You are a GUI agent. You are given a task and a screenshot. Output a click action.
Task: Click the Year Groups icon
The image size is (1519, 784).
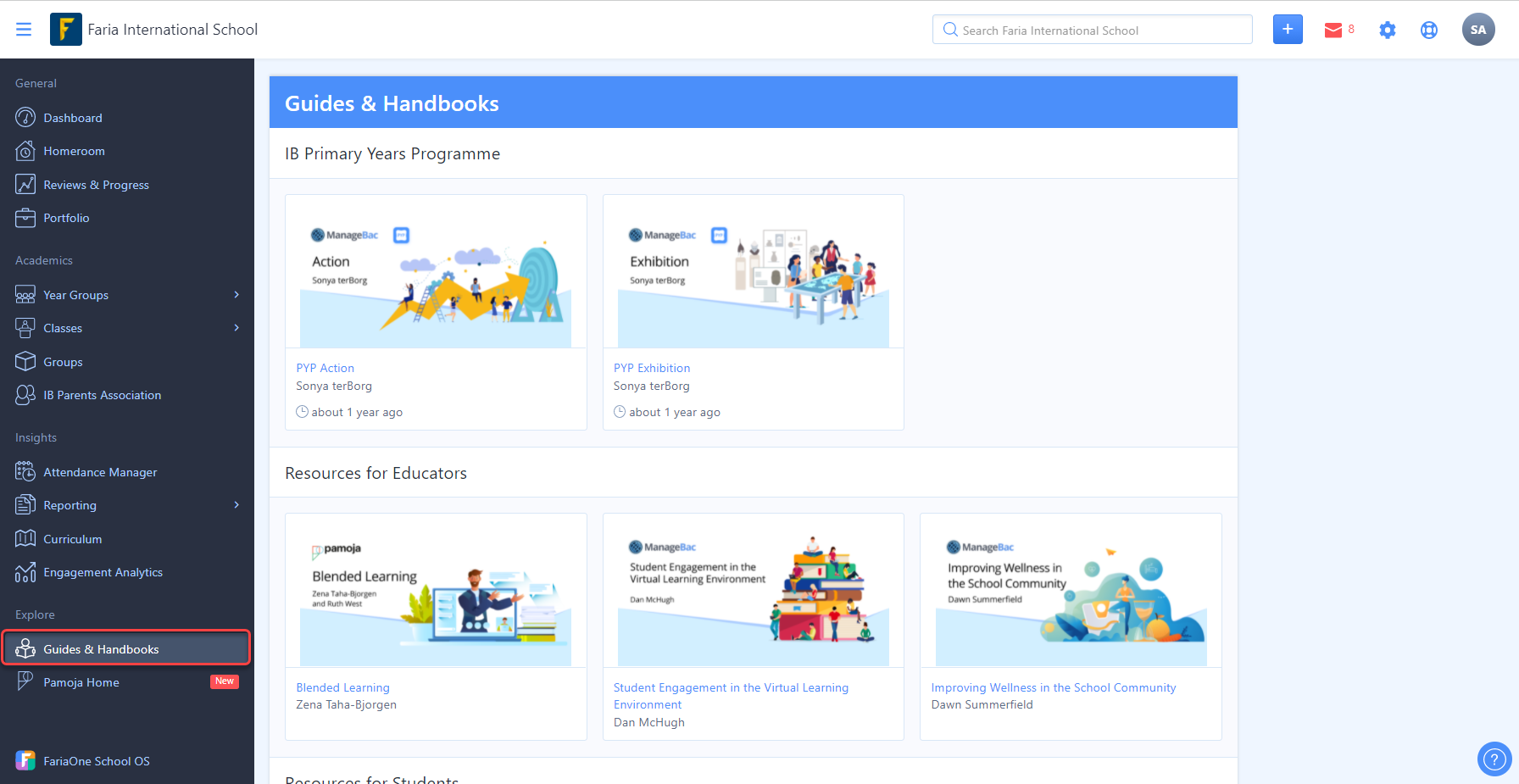(x=25, y=294)
